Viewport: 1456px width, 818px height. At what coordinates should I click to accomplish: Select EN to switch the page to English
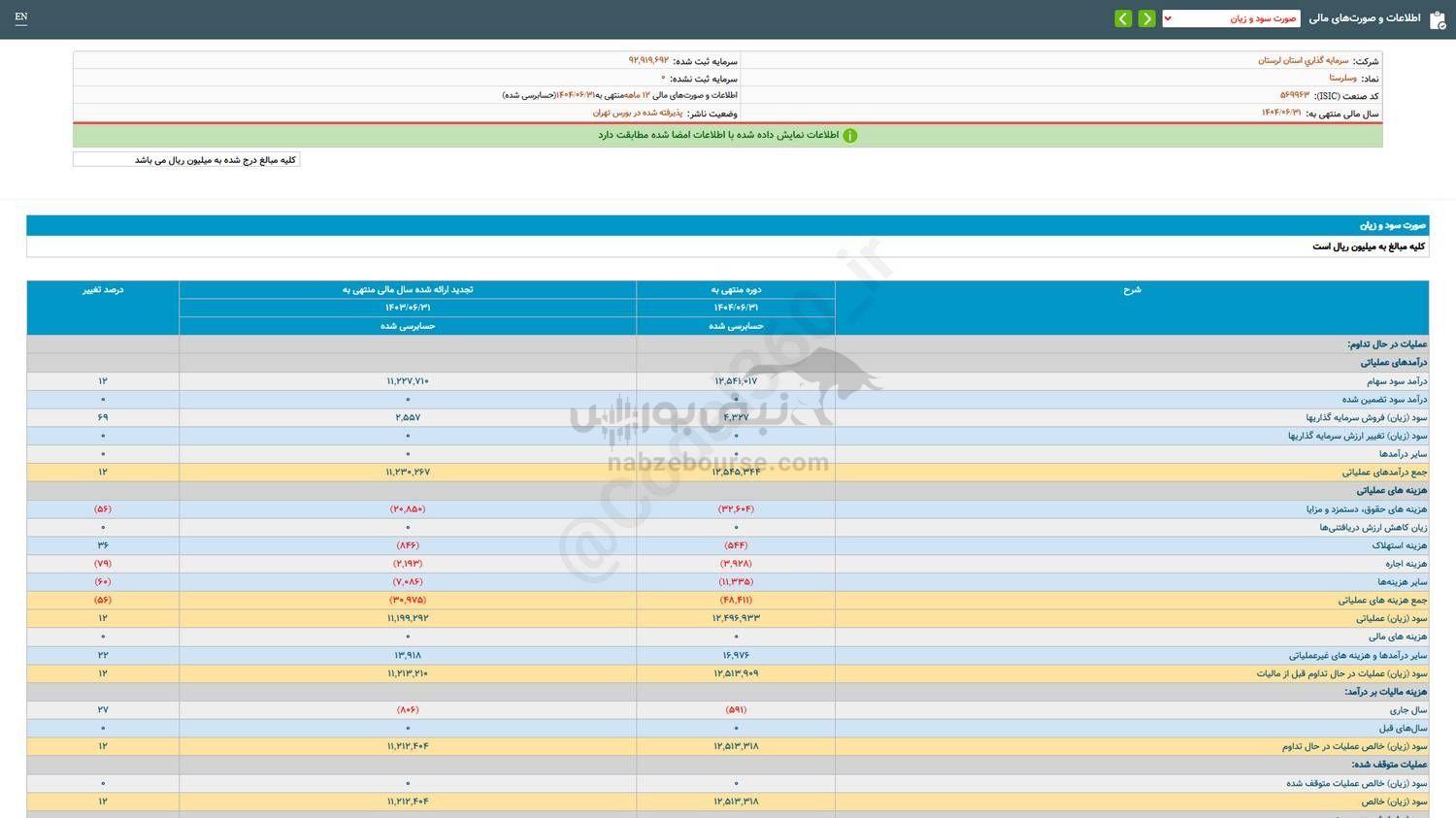(21, 17)
